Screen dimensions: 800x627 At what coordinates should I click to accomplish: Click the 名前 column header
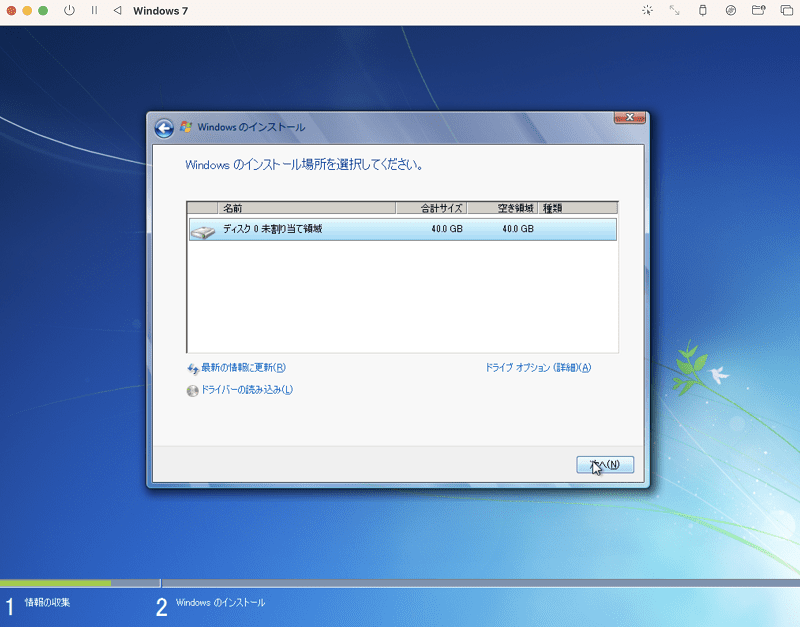click(x=307, y=208)
